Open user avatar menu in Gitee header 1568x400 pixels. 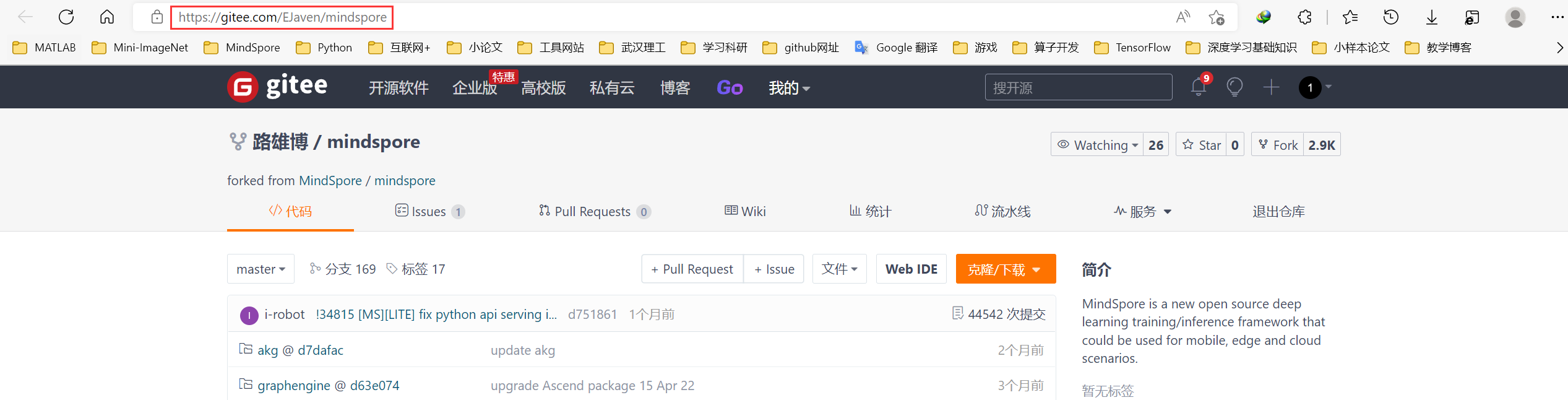pyautogui.click(x=1315, y=87)
